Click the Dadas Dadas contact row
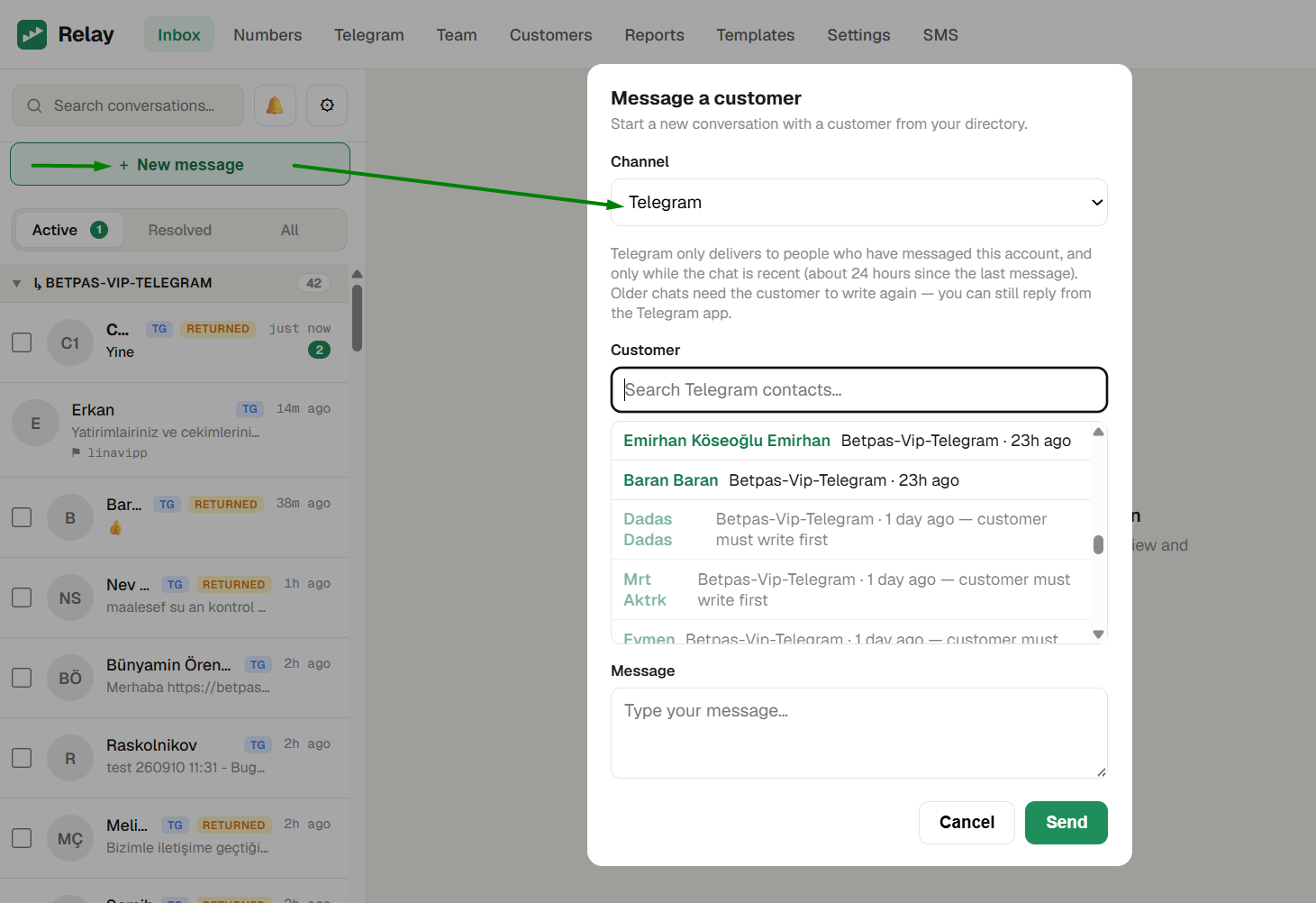Viewport: 1316px width, 903px height. point(850,529)
